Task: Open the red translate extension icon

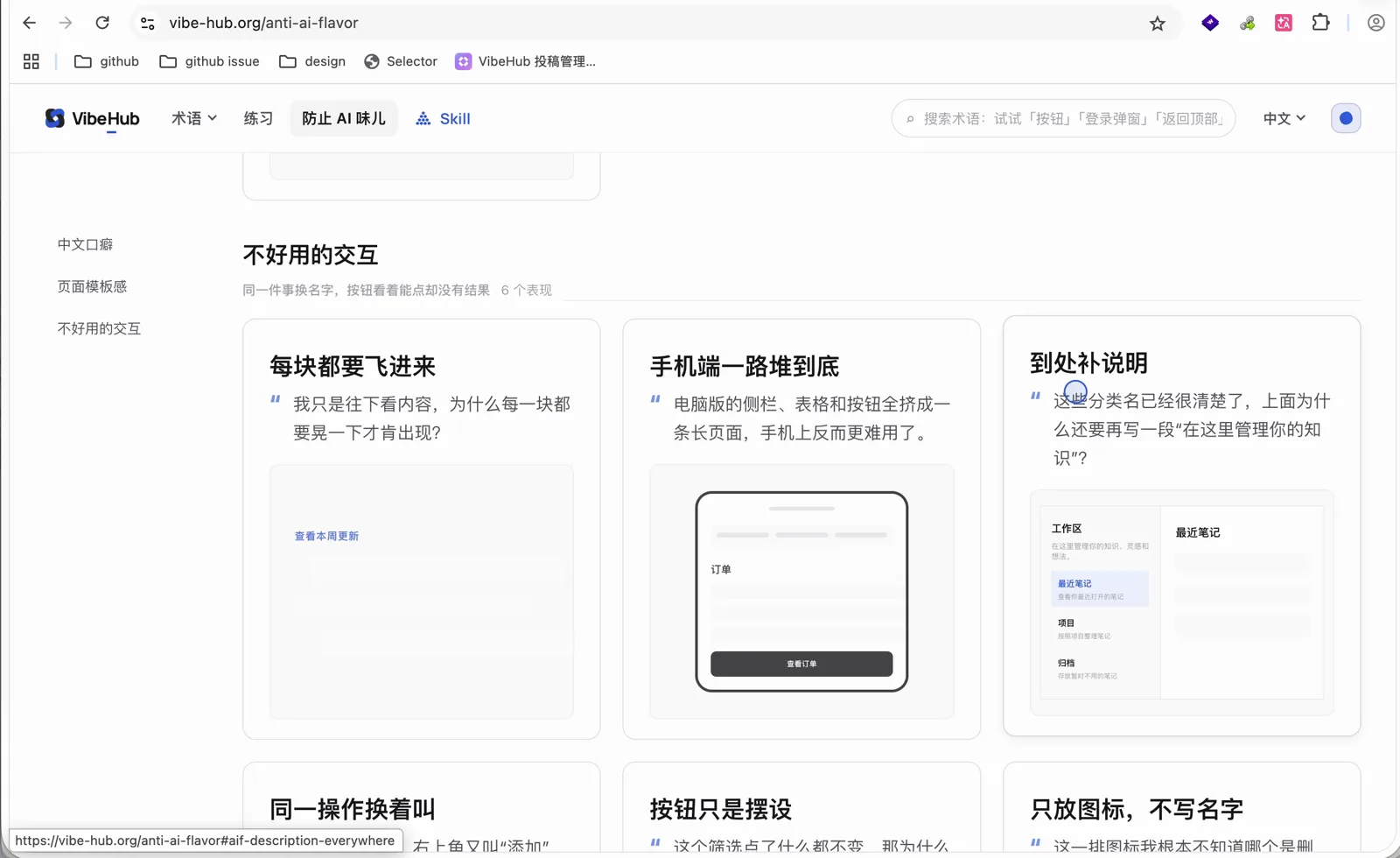Action: (1284, 23)
